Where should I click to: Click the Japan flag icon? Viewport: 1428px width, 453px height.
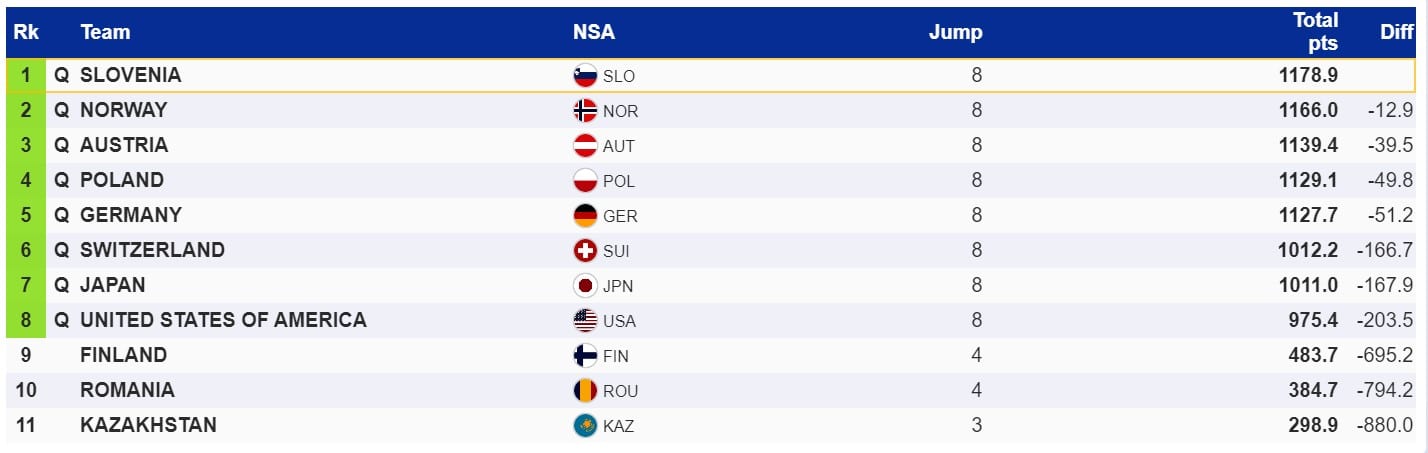585,286
